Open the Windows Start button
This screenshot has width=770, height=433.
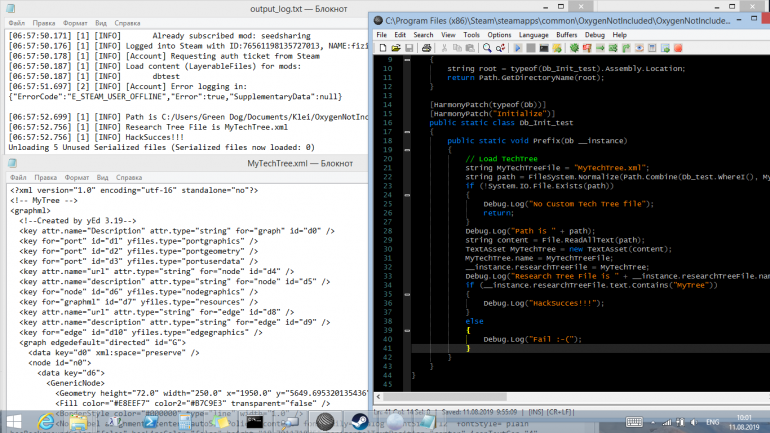coord(14,422)
